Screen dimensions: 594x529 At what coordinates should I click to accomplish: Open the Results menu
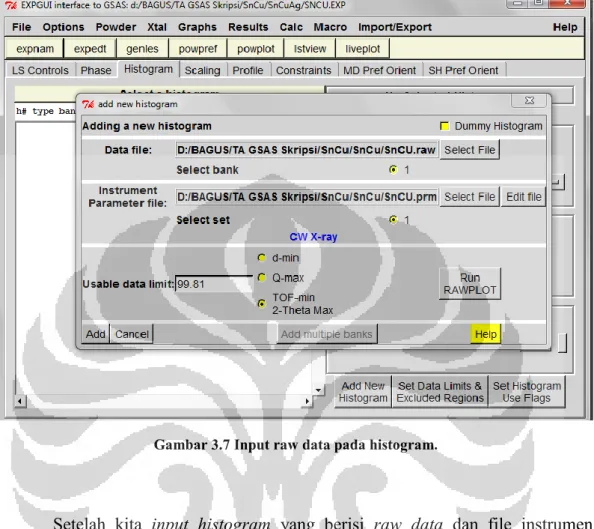248,27
